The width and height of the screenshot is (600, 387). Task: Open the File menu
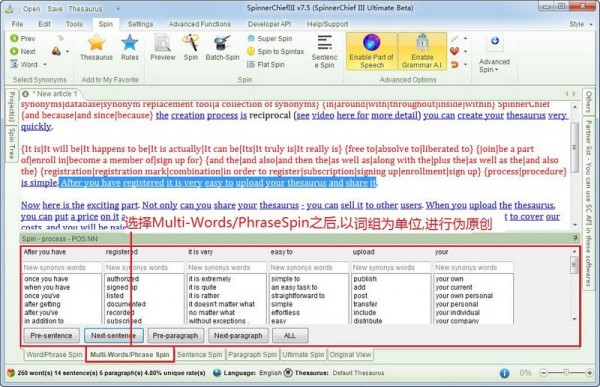[x=17, y=24]
